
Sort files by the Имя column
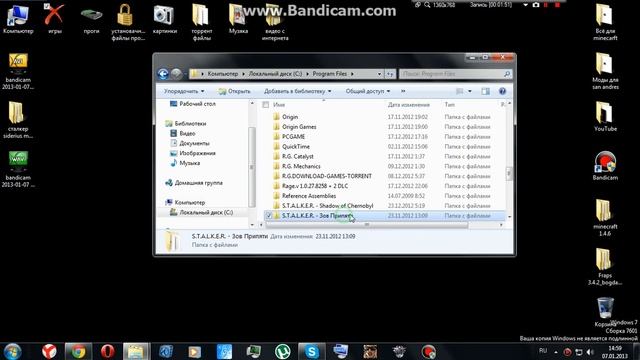point(279,105)
